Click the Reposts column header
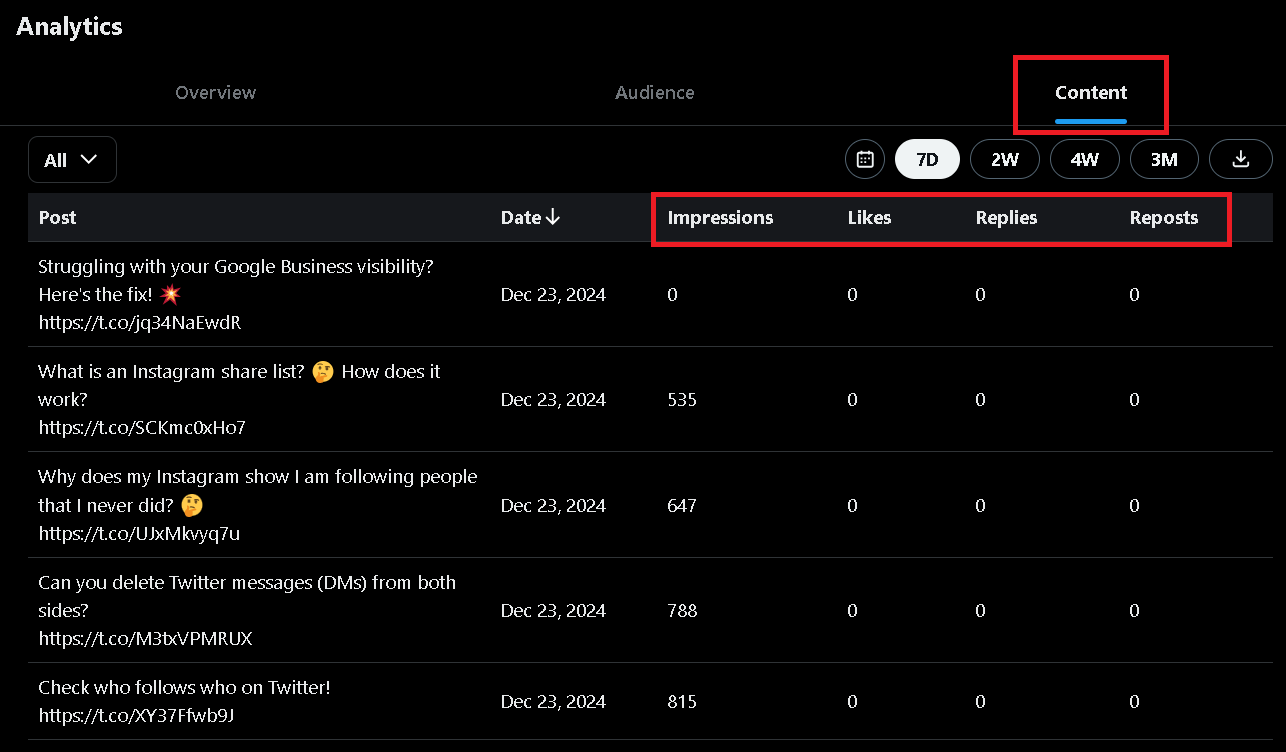The width and height of the screenshot is (1286, 752). pyautogui.click(x=1163, y=217)
